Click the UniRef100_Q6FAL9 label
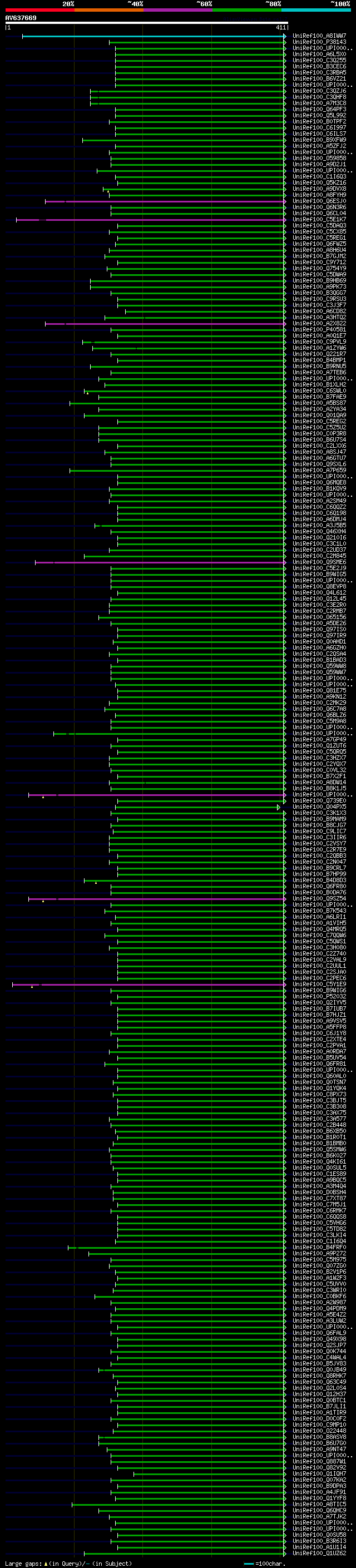 pyautogui.click(x=319, y=1333)
